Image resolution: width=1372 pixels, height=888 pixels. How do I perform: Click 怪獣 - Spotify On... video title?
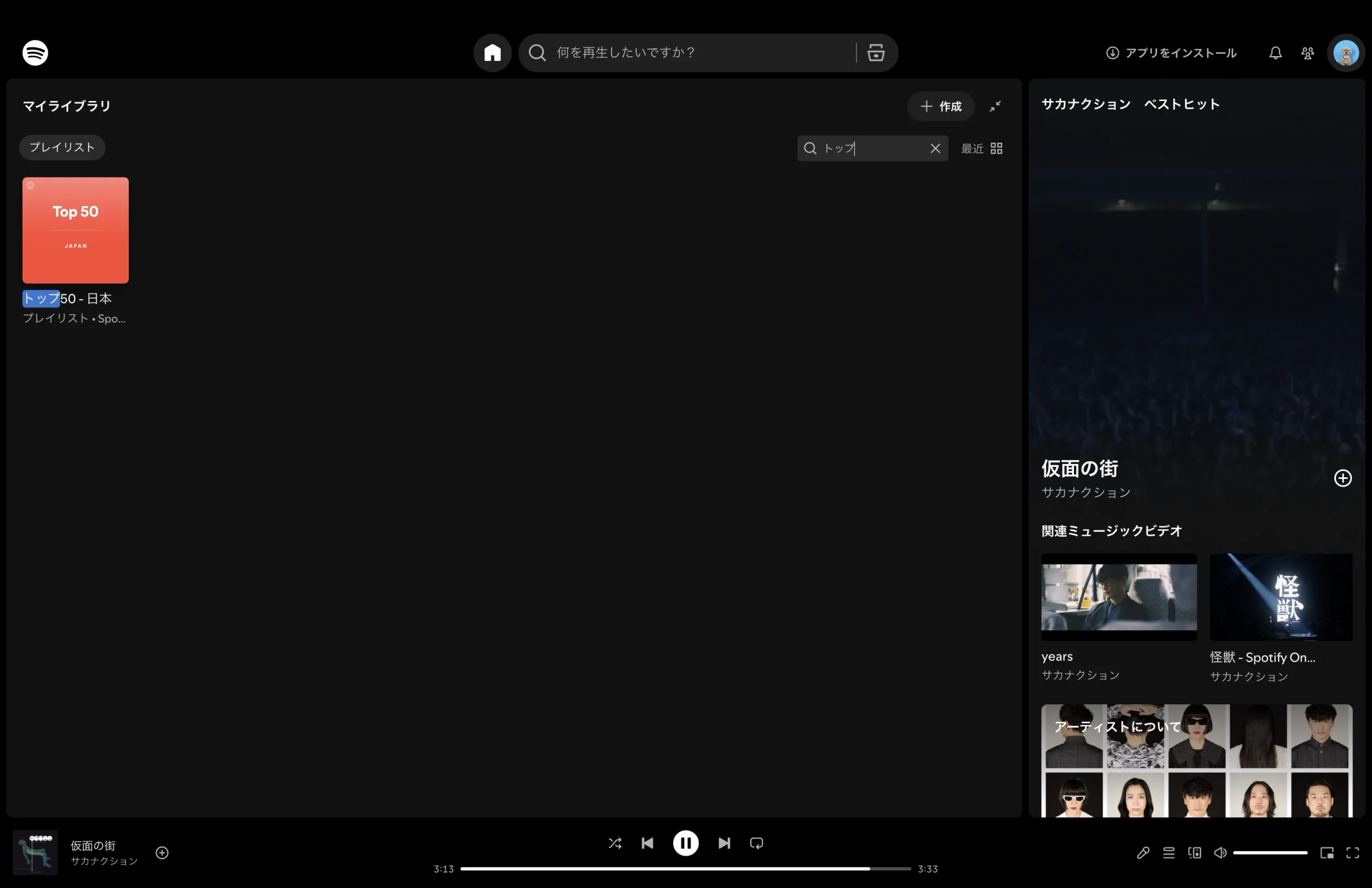click(1263, 657)
